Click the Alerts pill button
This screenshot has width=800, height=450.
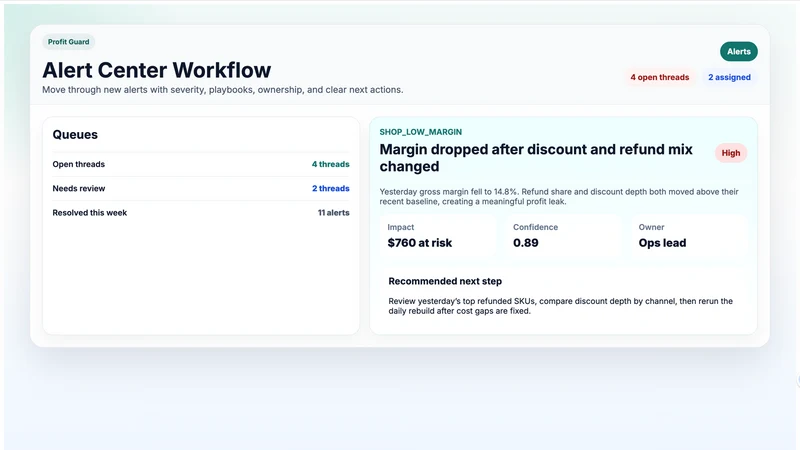pos(738,52)
